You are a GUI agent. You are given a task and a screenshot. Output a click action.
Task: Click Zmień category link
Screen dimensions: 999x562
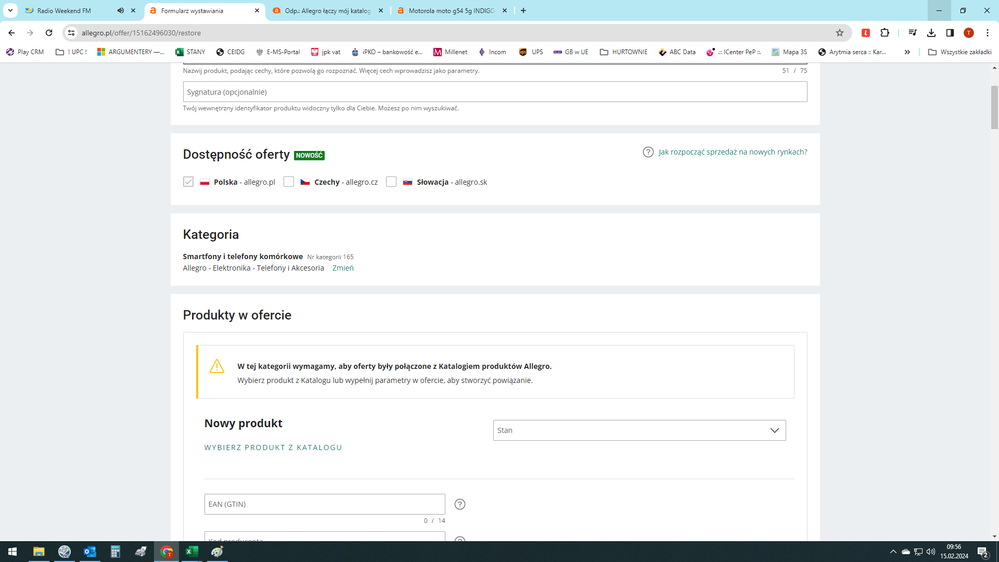343,268
